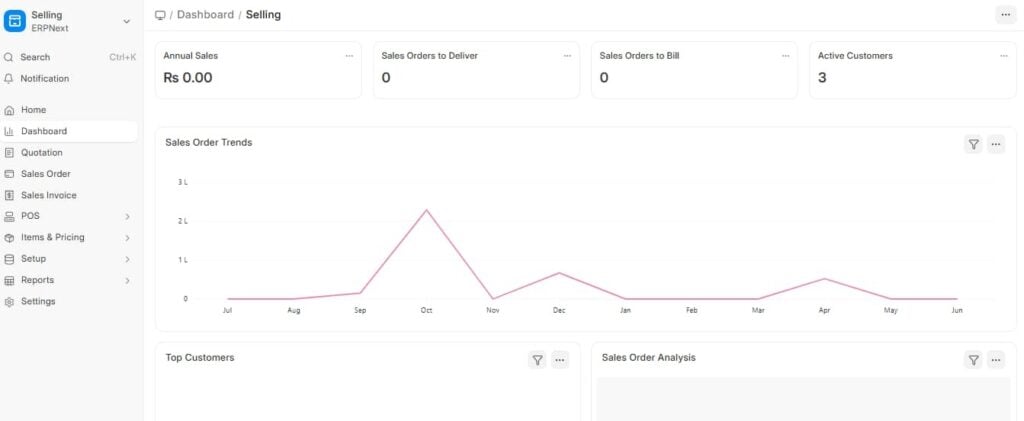Click filter icon on Top Customers card
The width and height of the screenshot is (1024, 421).
click(x=537, y=360)
